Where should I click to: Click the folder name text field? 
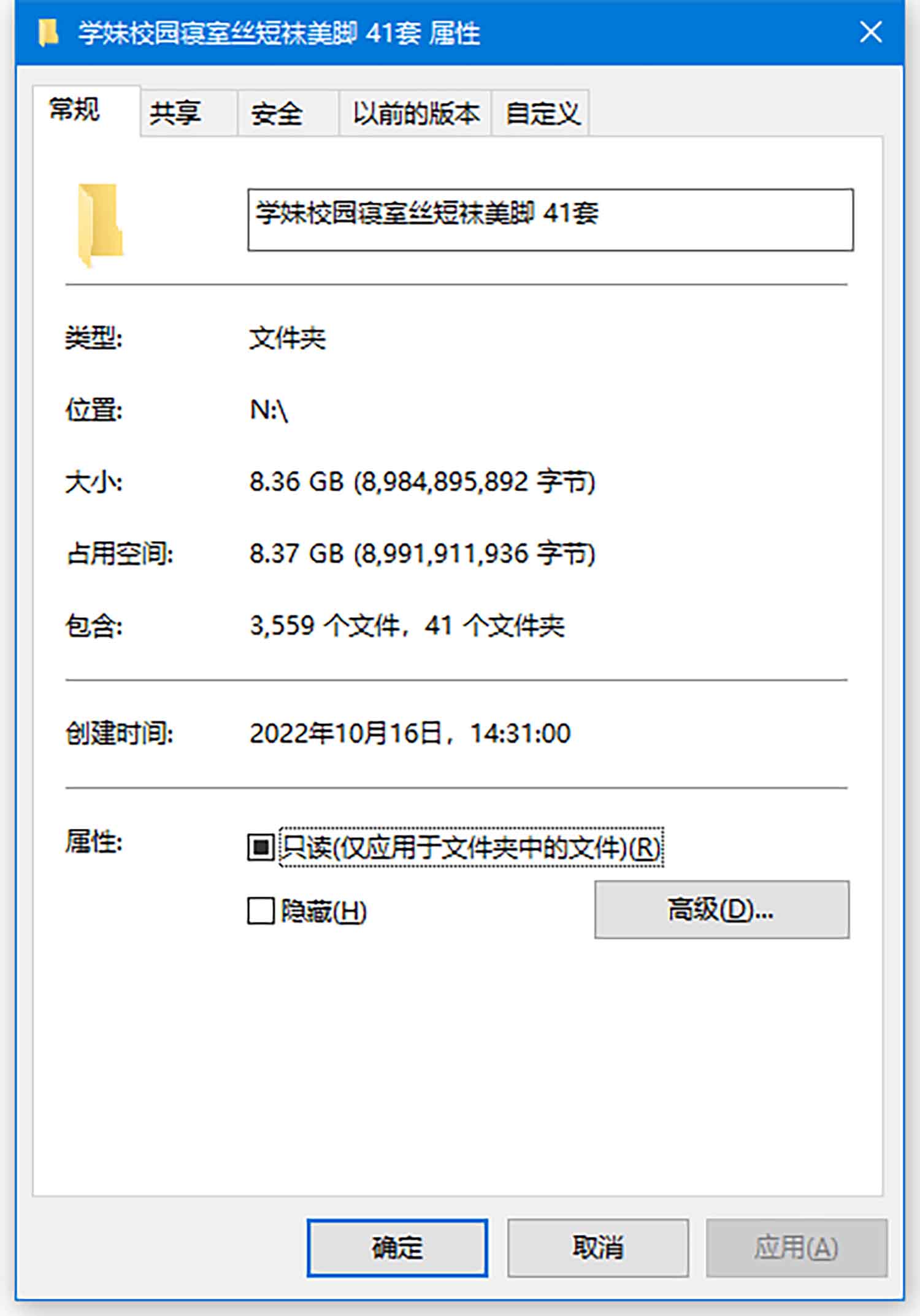[x=550, y=220]
